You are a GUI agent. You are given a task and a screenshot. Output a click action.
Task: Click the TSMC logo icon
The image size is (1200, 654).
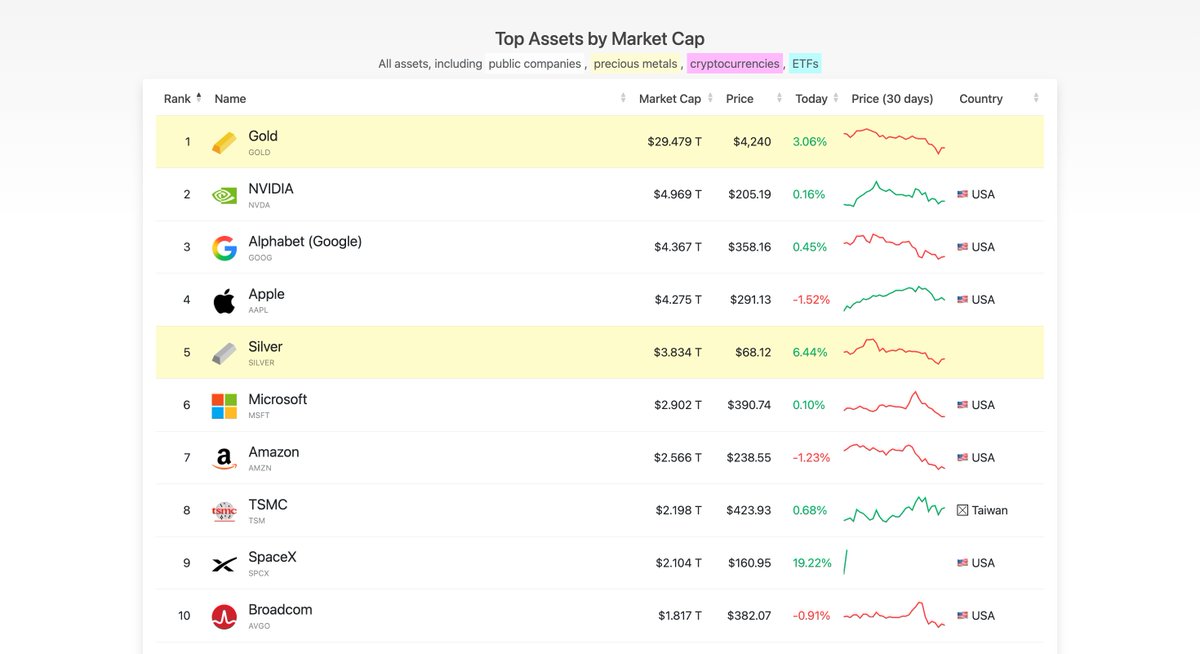pos(224,511)
